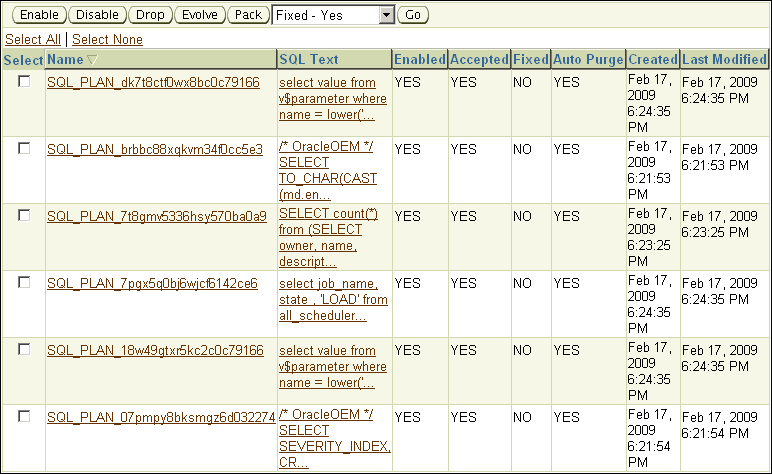The height and width of the screenshot is (474, 772).
Task: Sort by the Name column header
Action: pyautogui.click(x=65, y=60)
